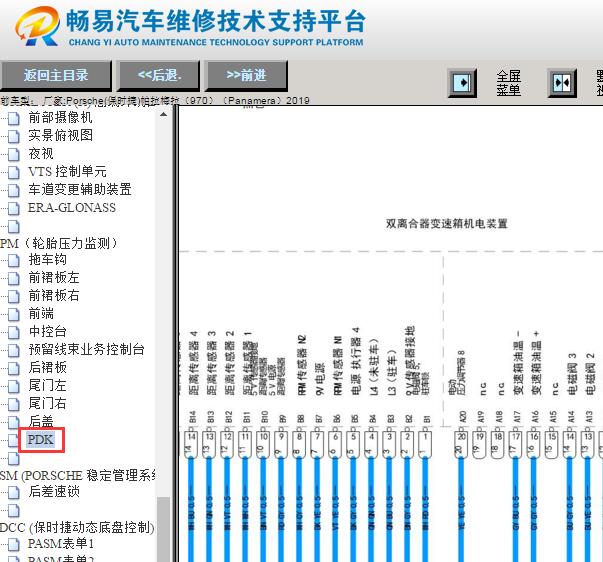The image size is (603, 562).
Task: Open 前端 wiring entry
Action: [x=41, y=314]
